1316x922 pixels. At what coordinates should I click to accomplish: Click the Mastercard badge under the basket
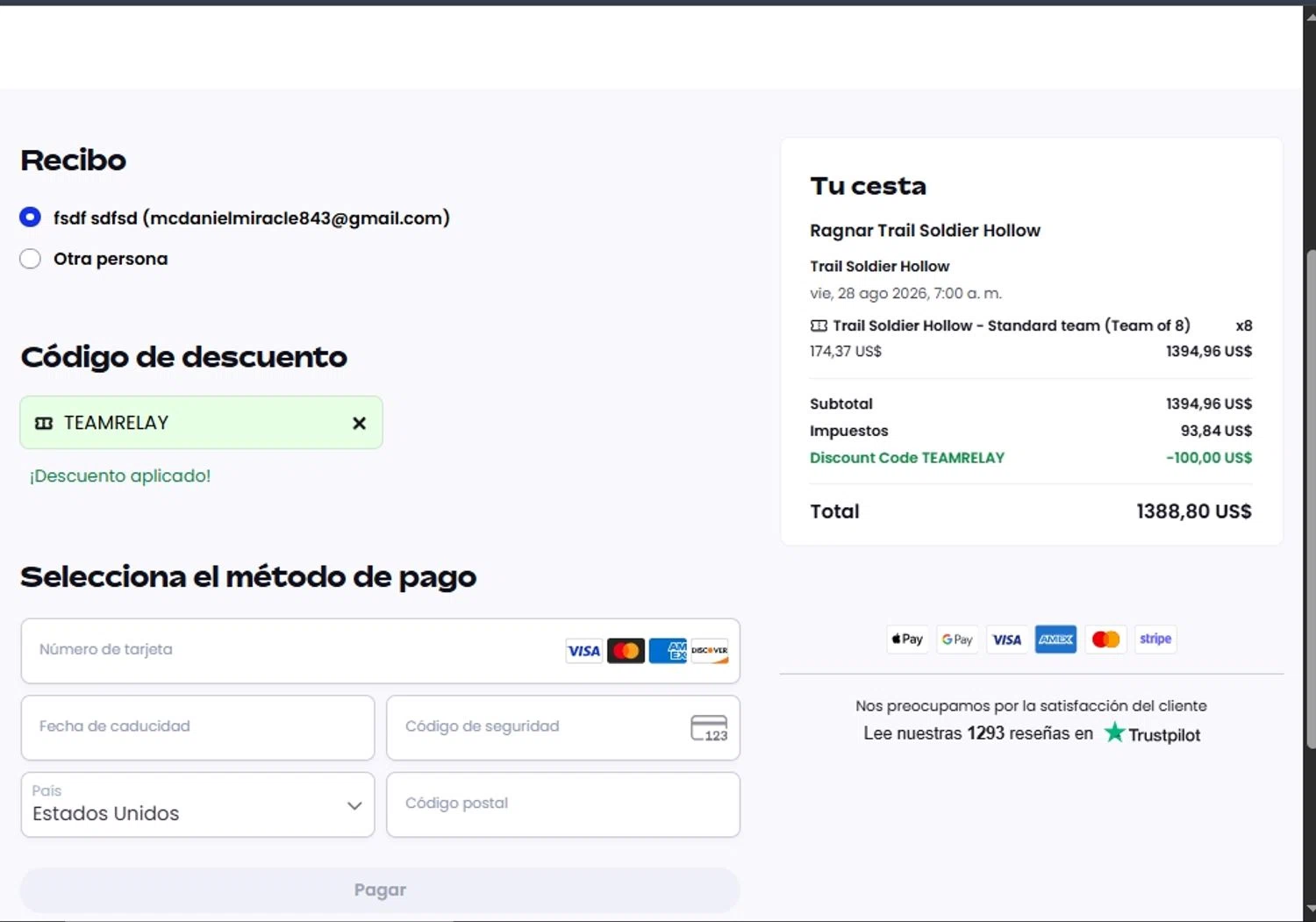tap(1105, 640)
